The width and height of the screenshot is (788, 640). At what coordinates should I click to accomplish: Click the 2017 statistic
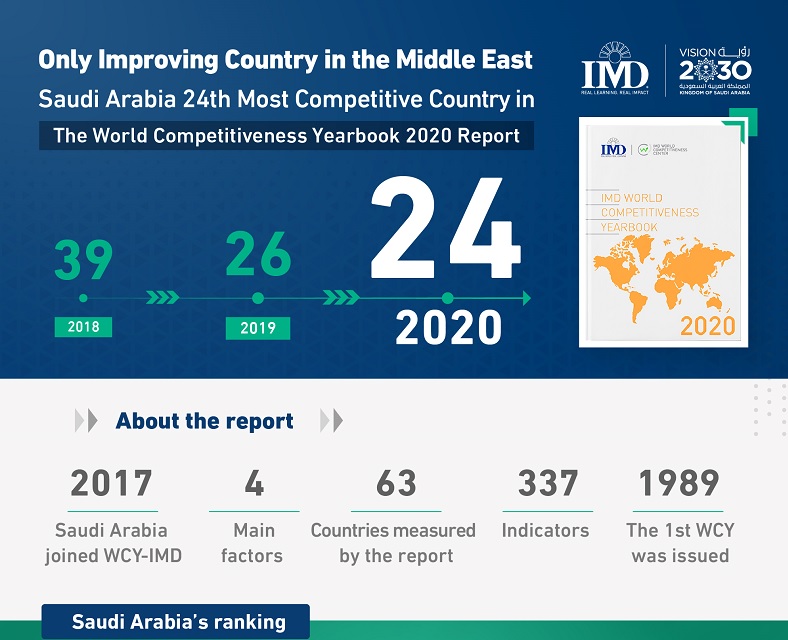[112, 483]
